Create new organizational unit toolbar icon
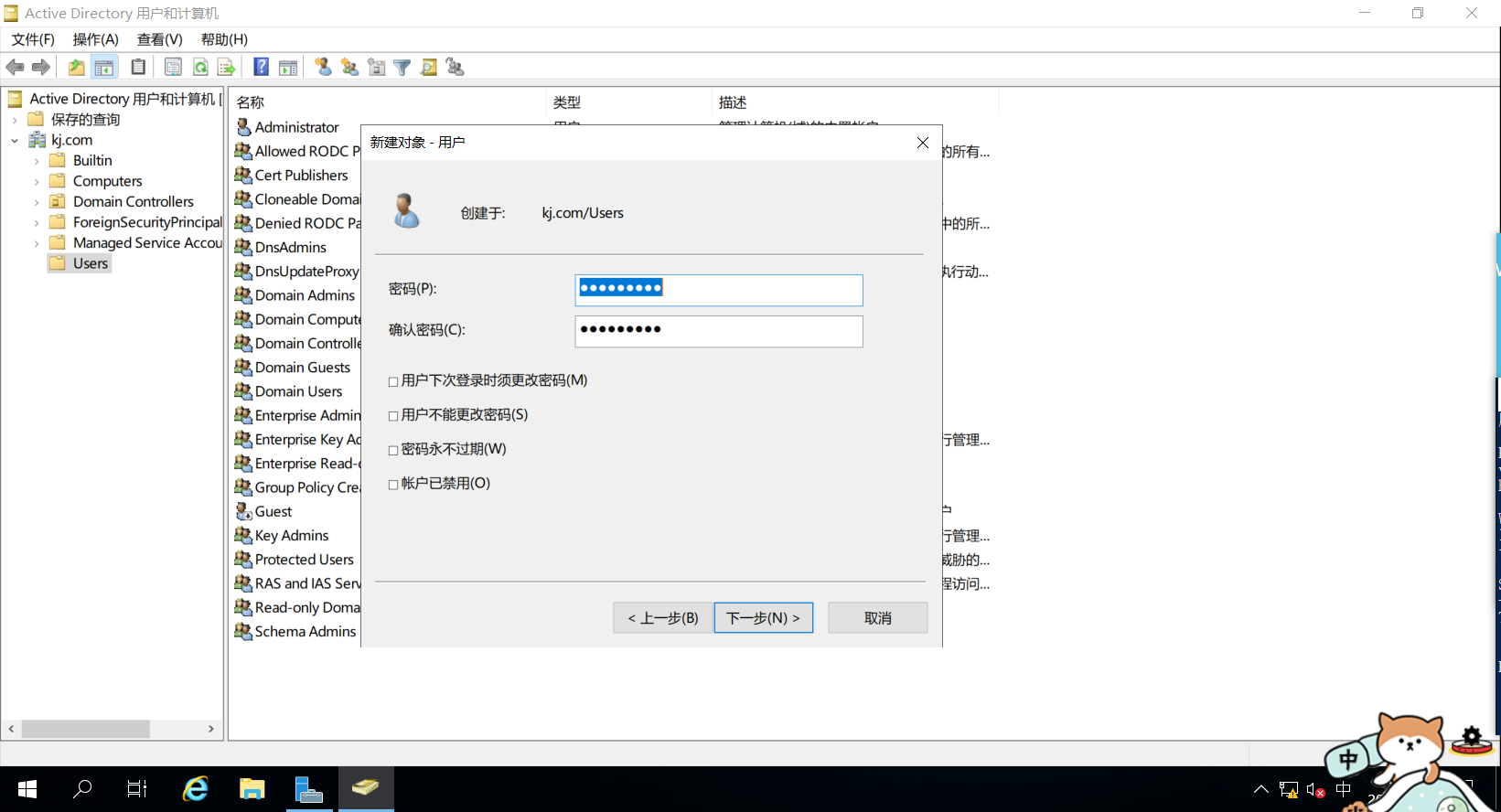 [376, 67]
